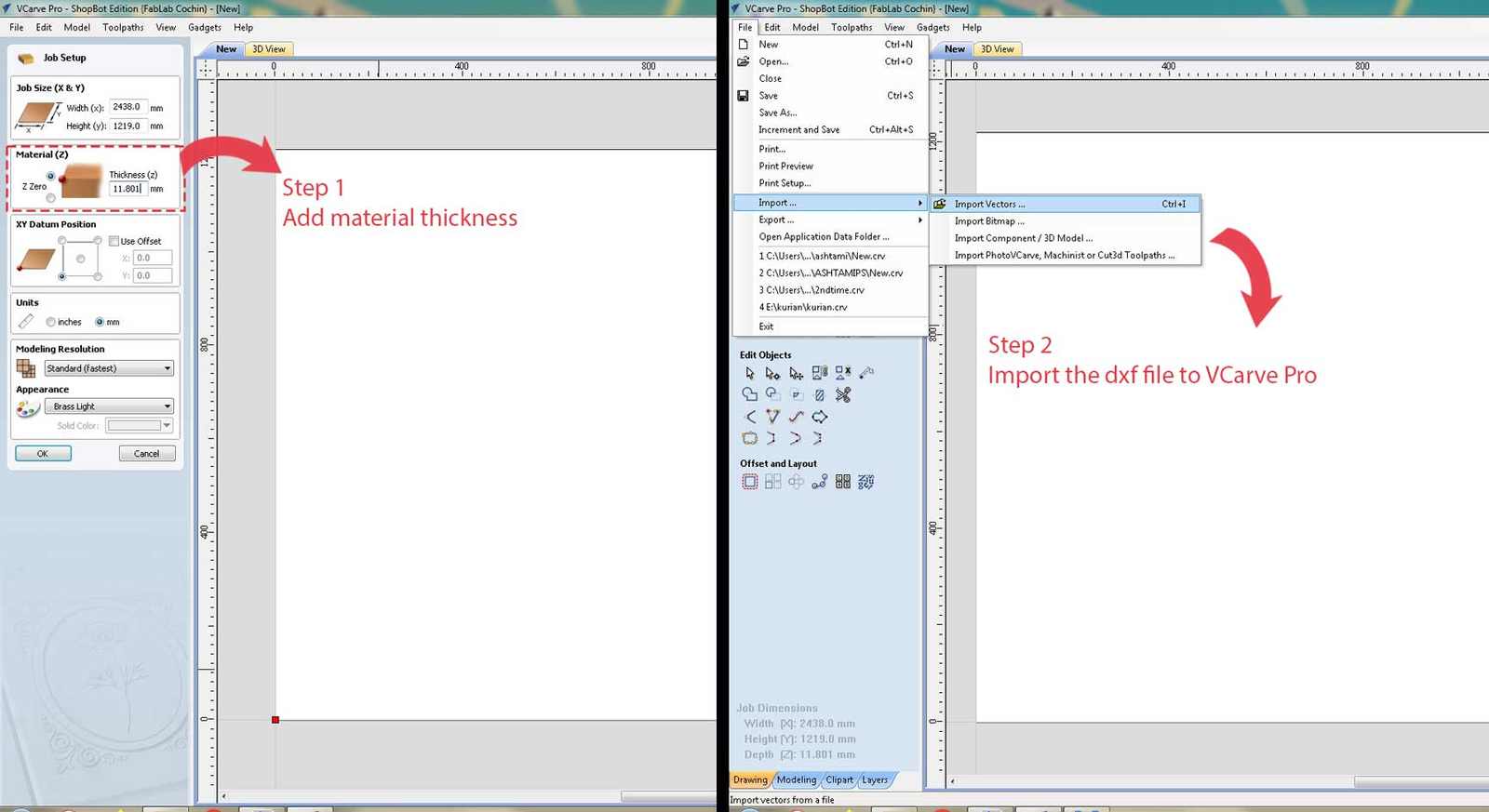Click the Array Copy grid icon

772,482
